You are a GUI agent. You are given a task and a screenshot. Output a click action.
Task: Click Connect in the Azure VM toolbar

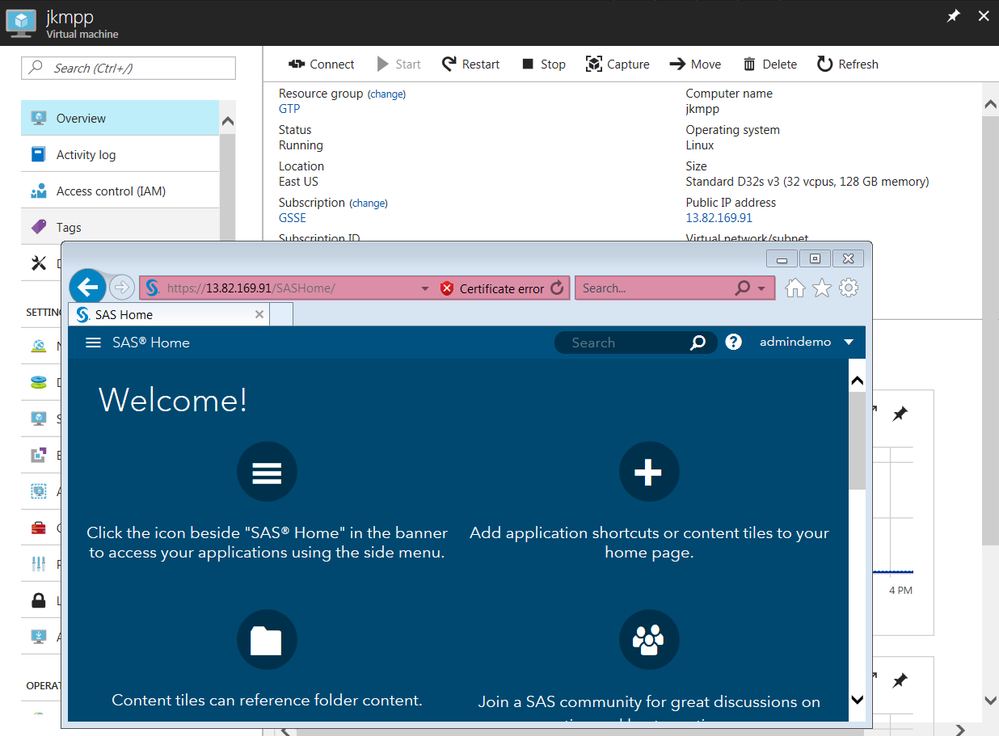[x=321, y=64]
